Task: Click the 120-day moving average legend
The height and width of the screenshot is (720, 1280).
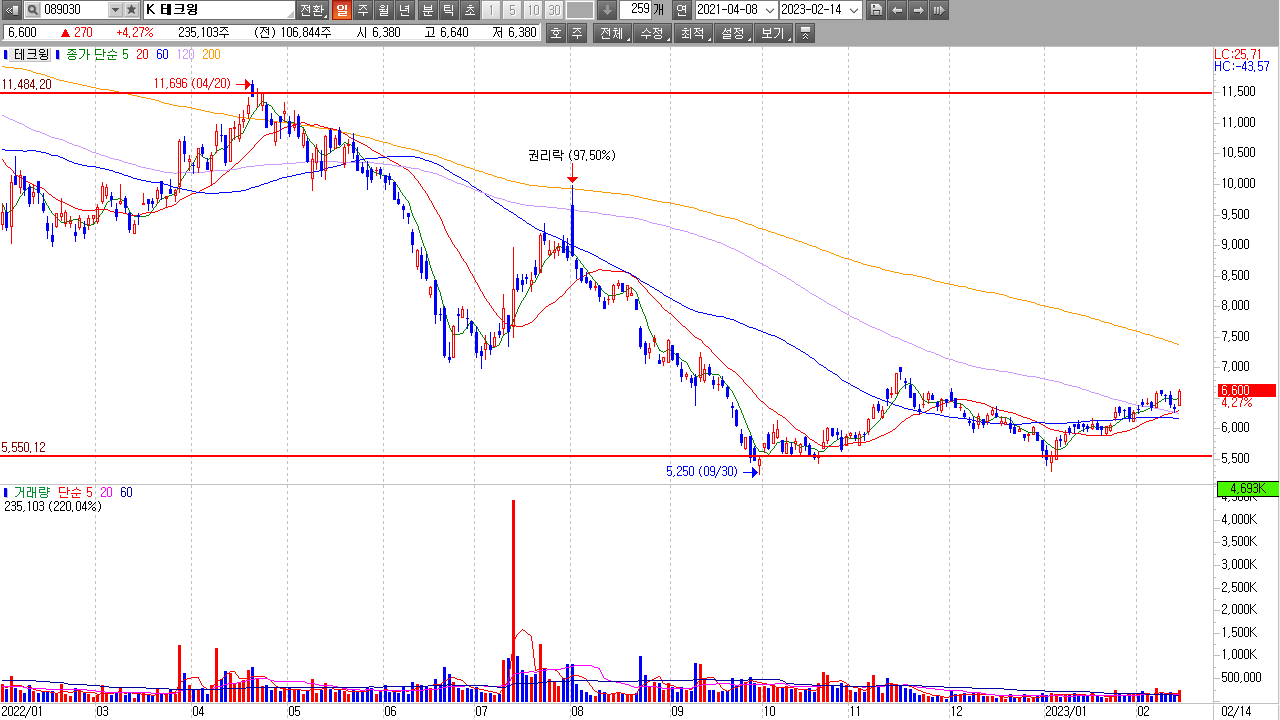Action: pyautogui.click(x=185, y=55)
